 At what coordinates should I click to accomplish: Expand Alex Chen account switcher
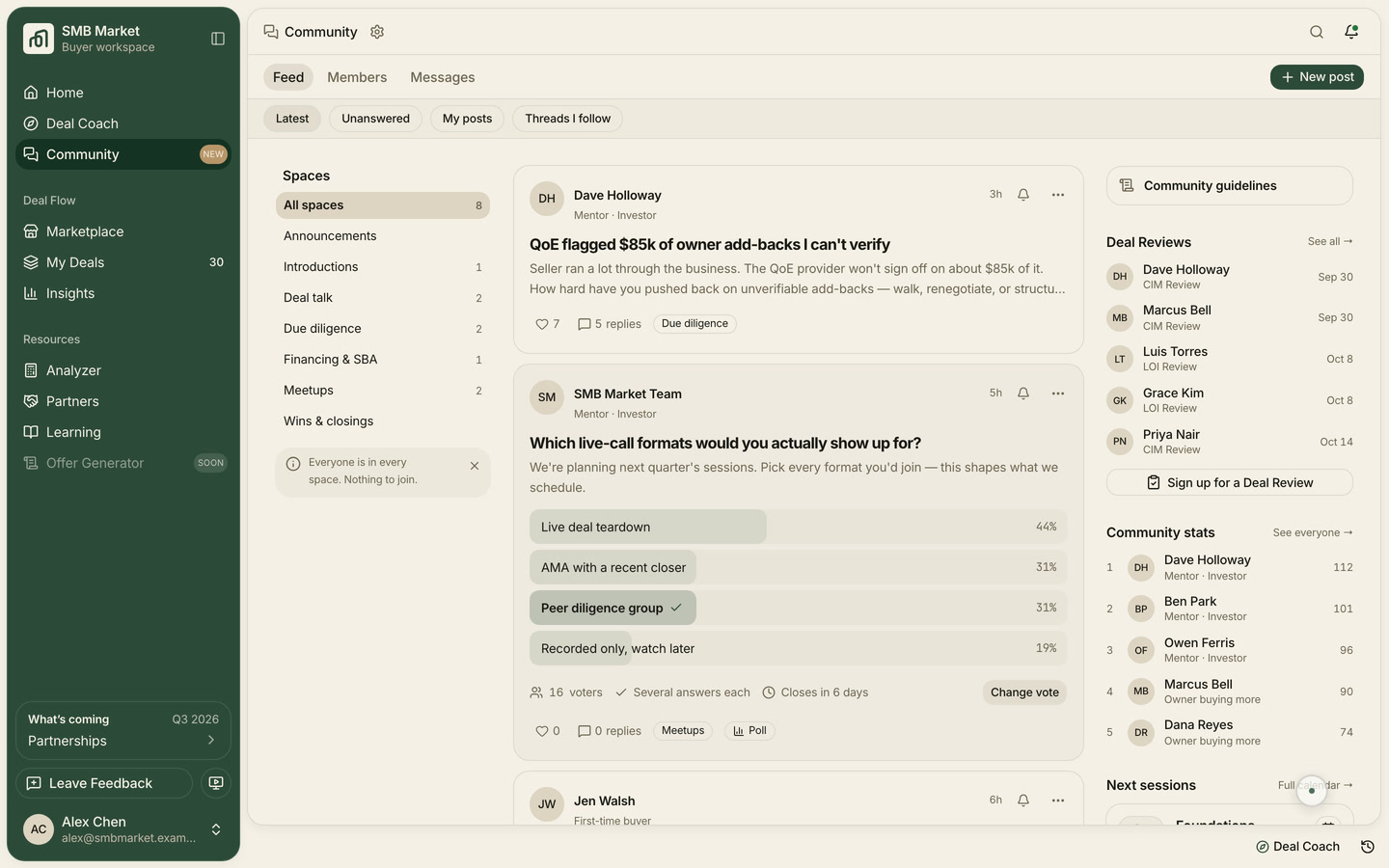point(216,829)
